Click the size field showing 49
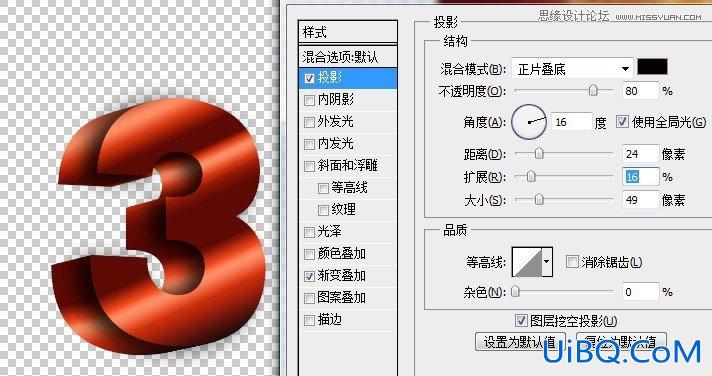This screenshot has height=376, width=712. pos(640,199)
